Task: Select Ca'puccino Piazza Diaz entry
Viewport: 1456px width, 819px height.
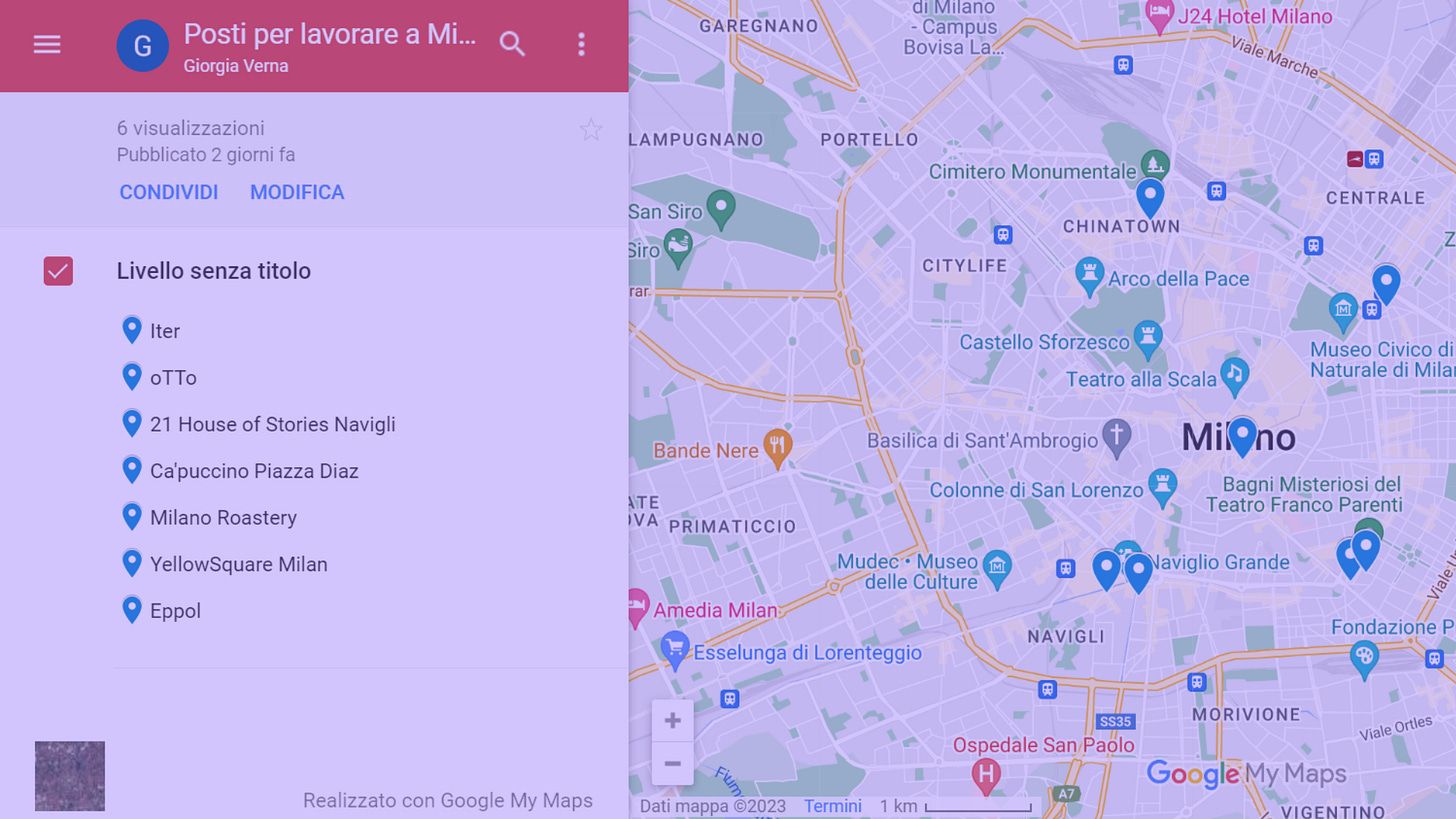Action: coord(254,471)
